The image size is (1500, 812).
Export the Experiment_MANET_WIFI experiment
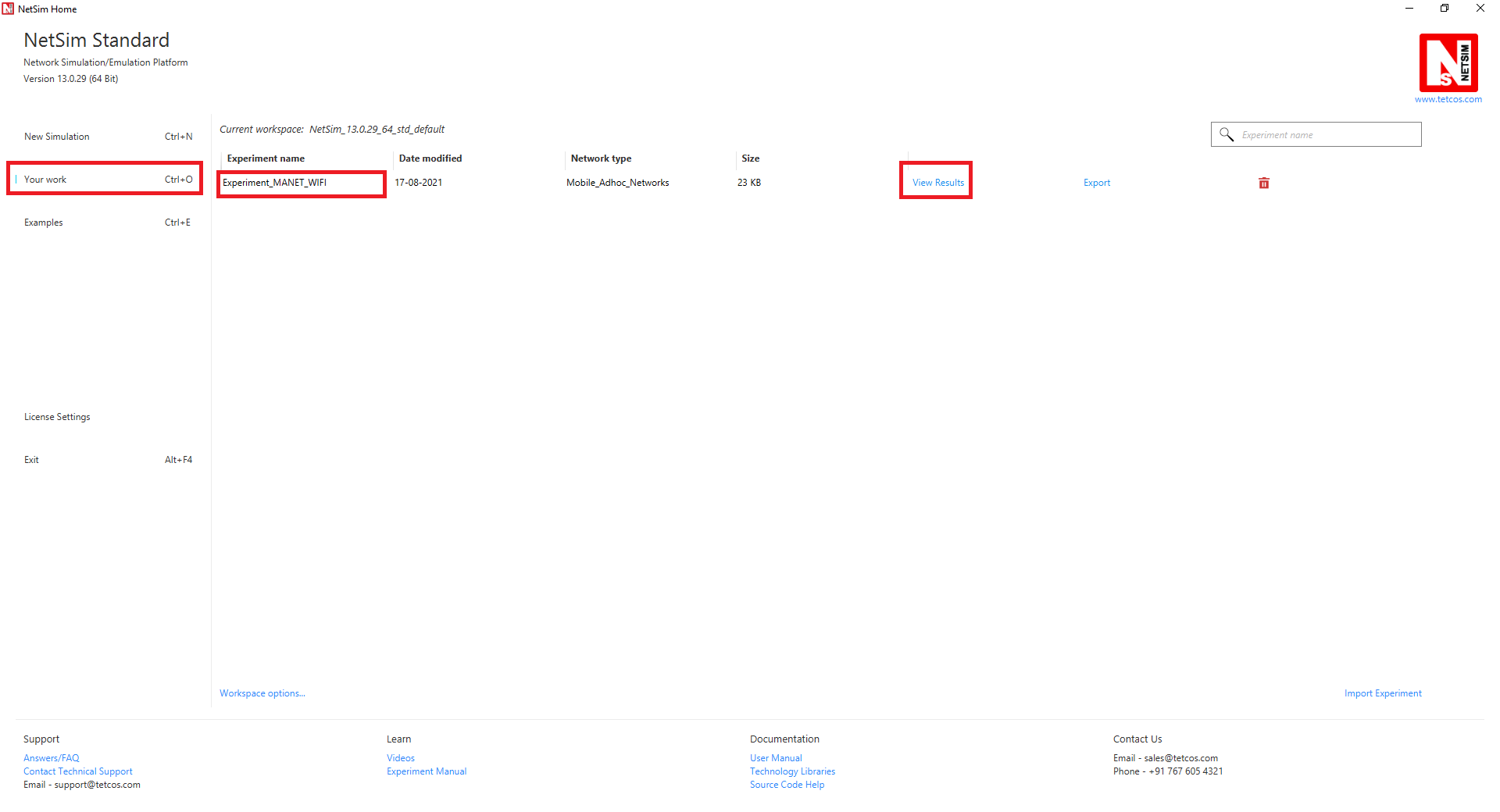pos(1096,183)
